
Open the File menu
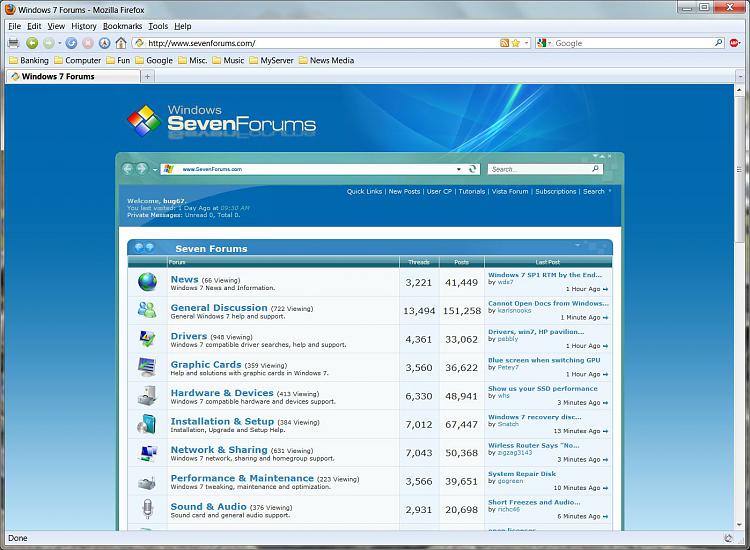click(14, 26)
